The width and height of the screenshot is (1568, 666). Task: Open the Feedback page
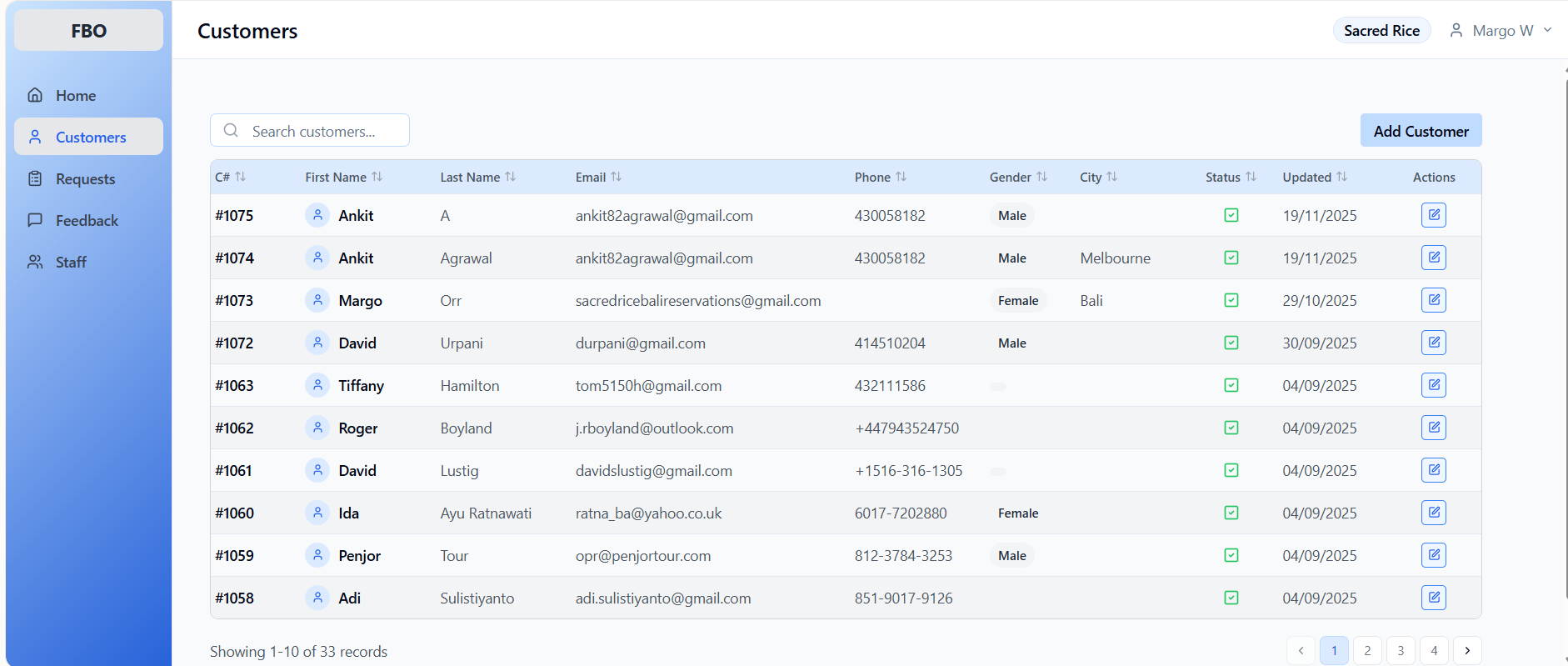(88, 220)
